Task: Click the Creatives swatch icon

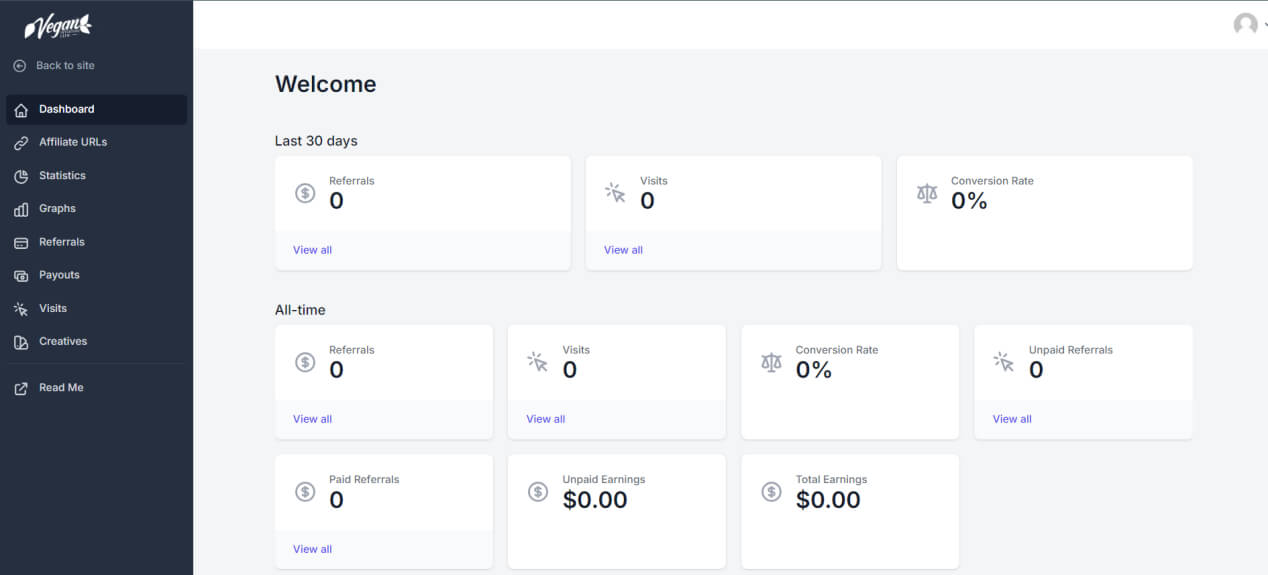Action: [21, 342]
